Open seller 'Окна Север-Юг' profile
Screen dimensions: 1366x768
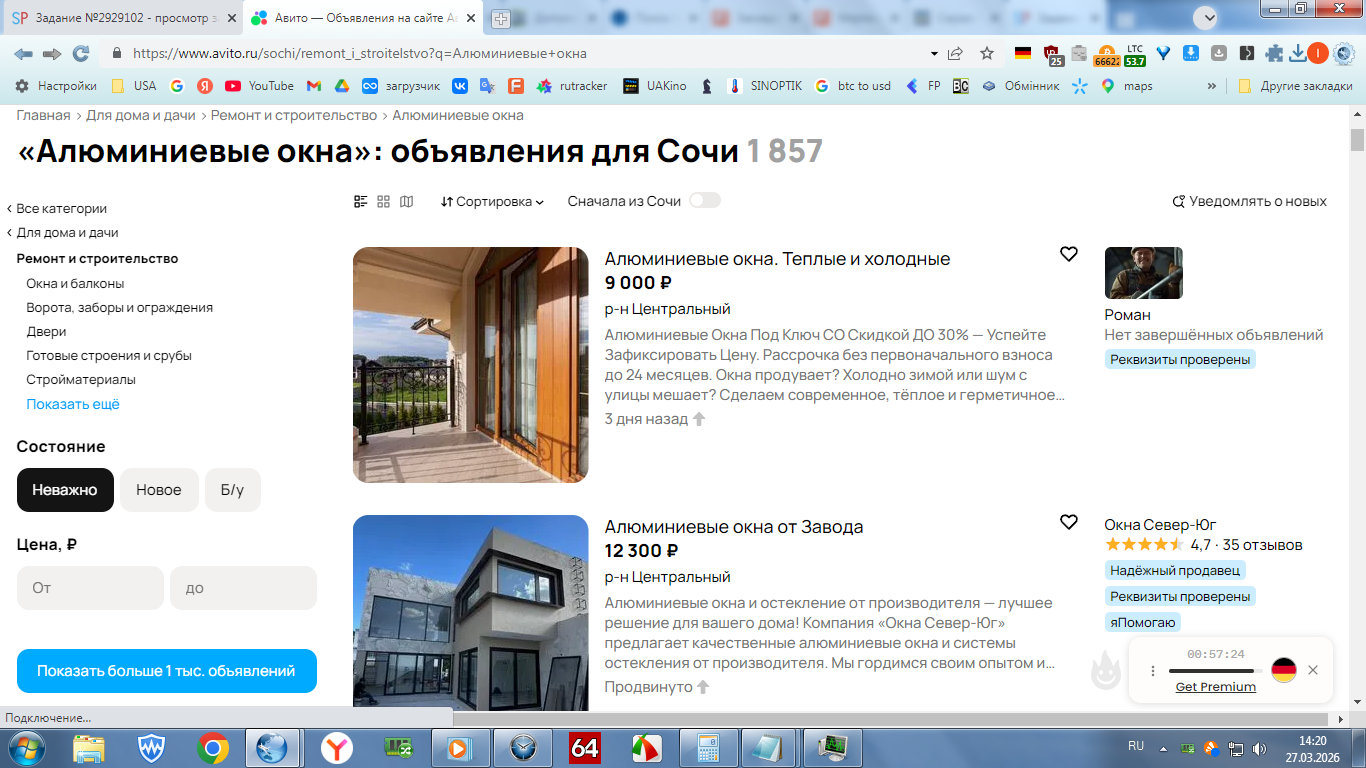click(1160, 525)
